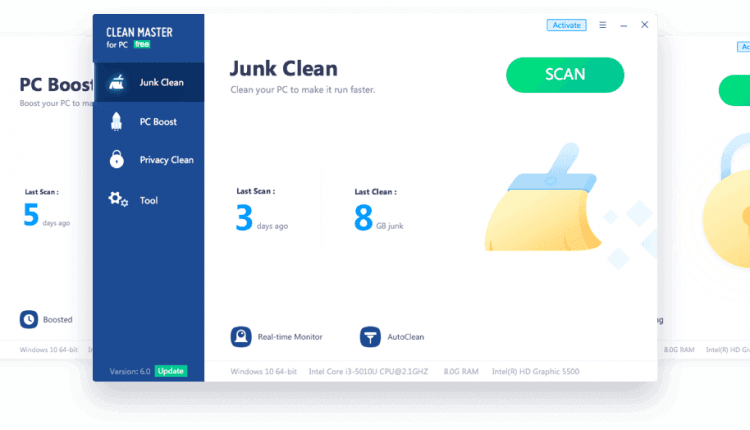Start the green SCAN button
Viewport: 750px width, 430px height.
pyautogui.click(x=565, y=75)
